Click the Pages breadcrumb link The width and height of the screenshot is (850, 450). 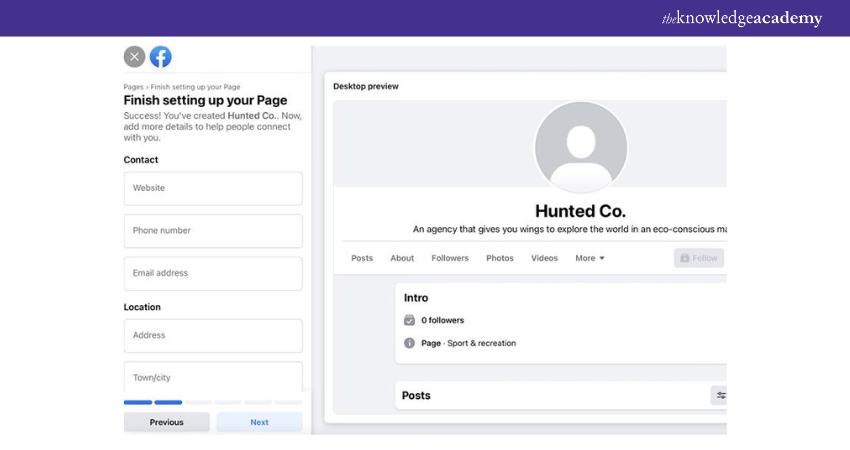tap(133, 87)
